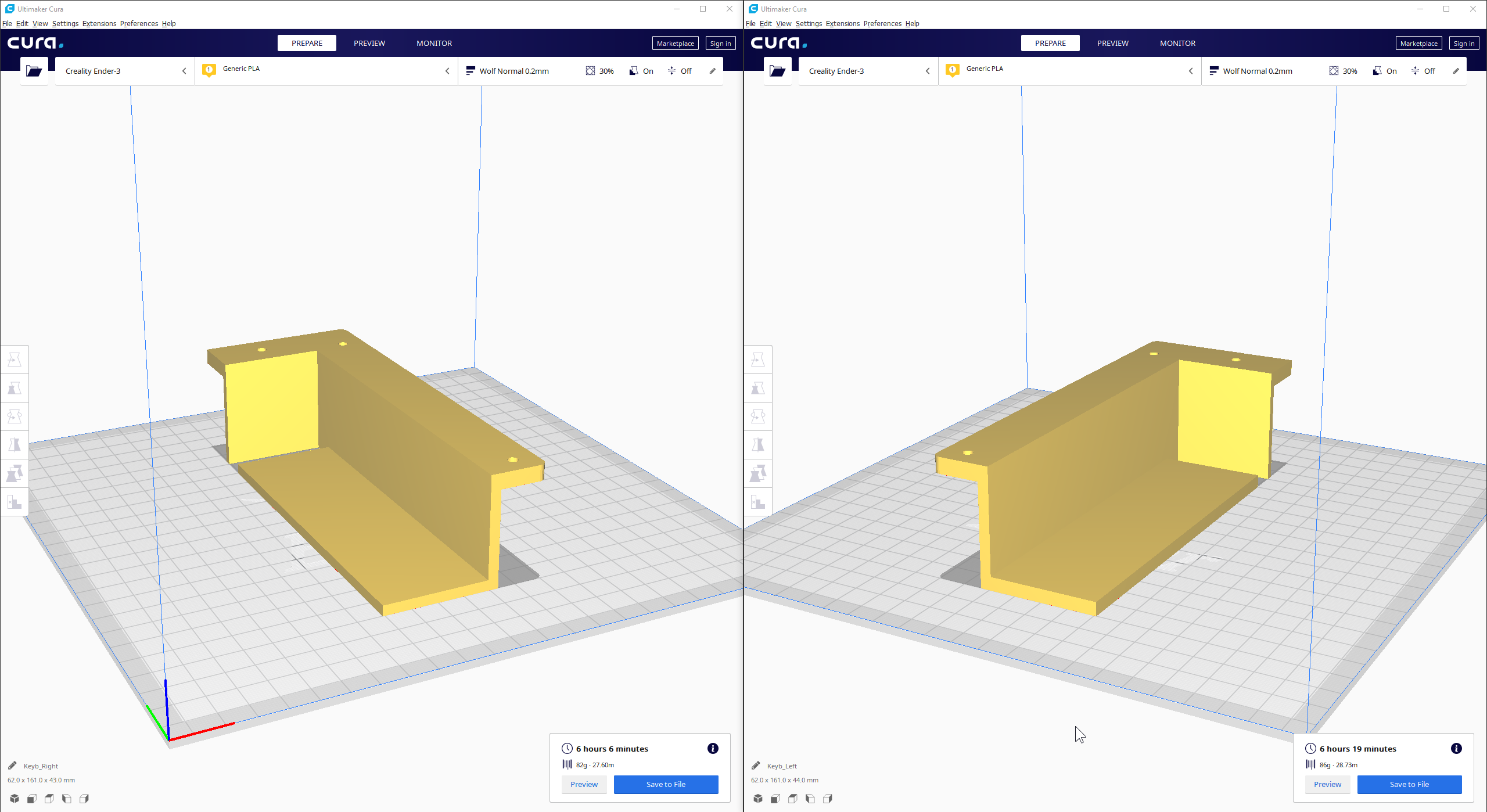The image size is (1487, 812).
Task: Select Move tool in left window toolbar
Action: pos(15,360)
